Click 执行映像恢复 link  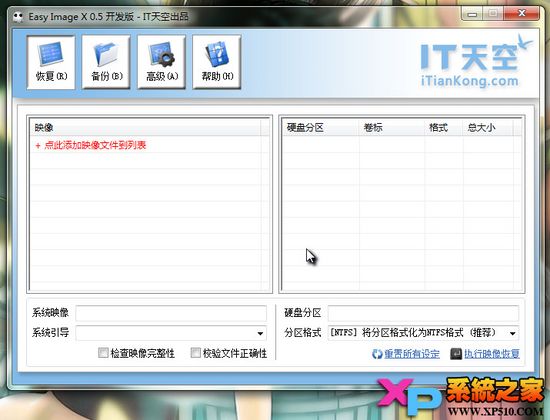coord(492,354)
